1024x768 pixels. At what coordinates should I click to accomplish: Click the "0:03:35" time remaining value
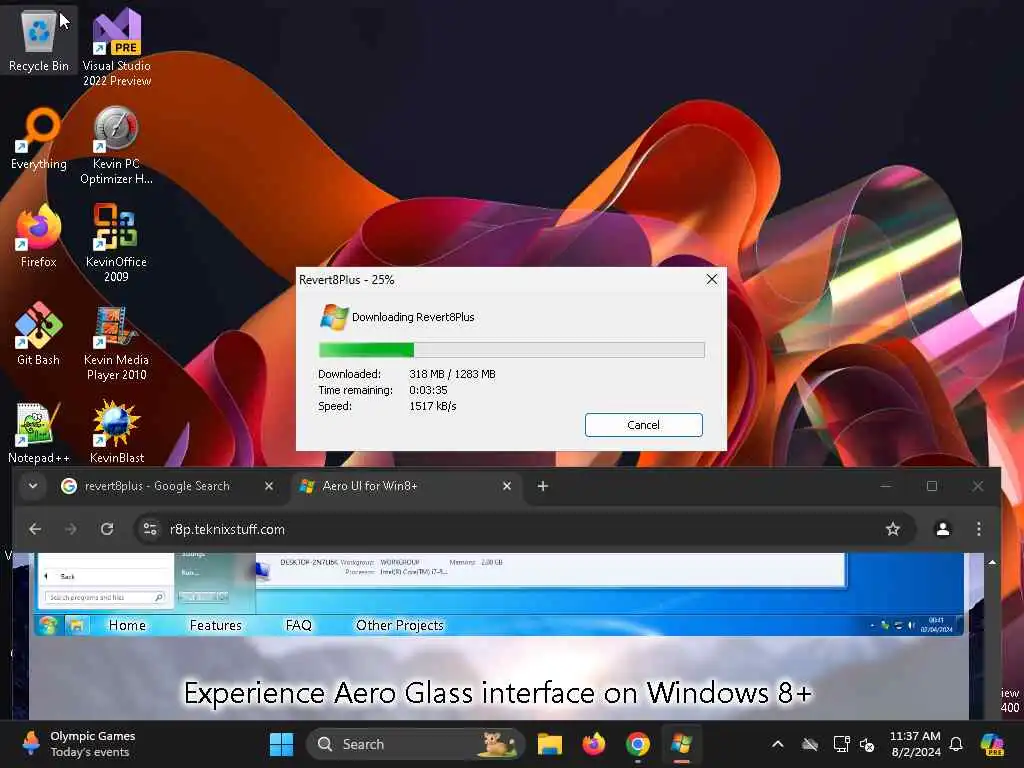pyautogui.click(x=428, y=391)
